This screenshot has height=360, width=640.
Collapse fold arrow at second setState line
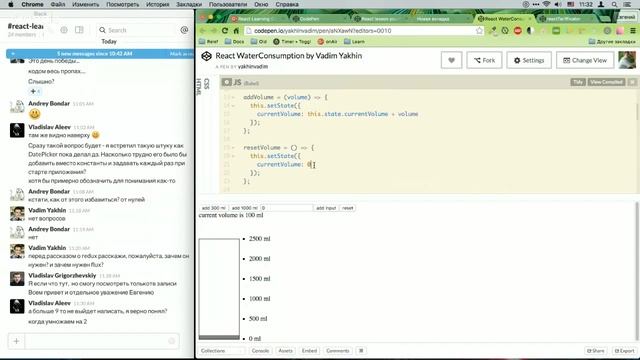point(233,156)
